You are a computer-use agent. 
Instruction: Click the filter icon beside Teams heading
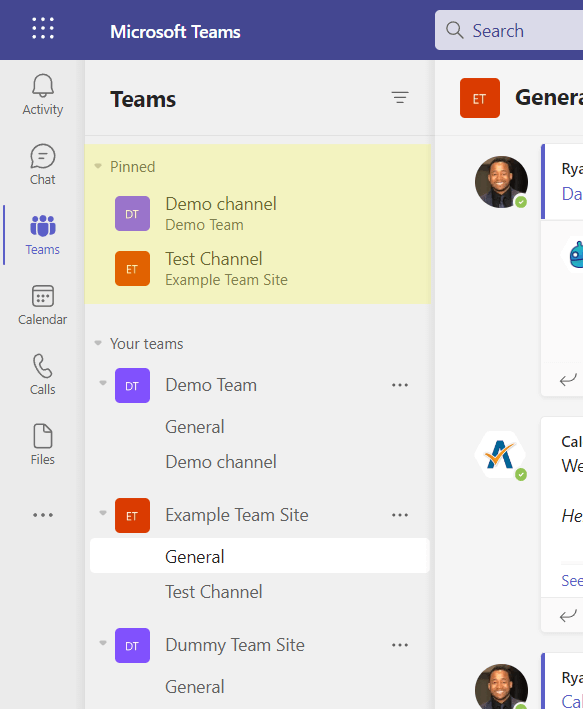[400, 98]
